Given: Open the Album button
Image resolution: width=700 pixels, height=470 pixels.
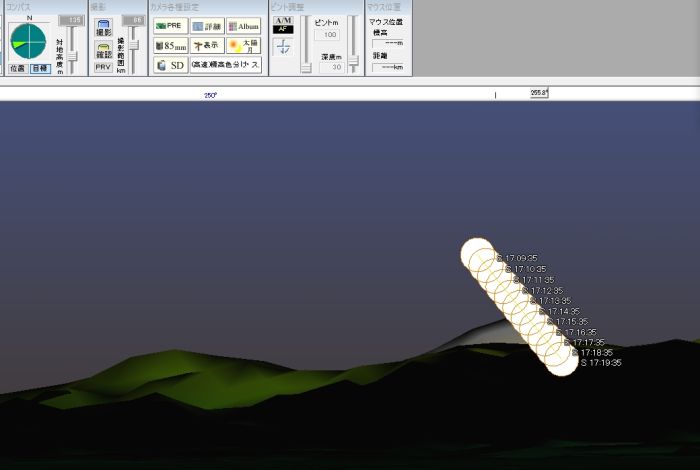Looking at the screenshot, I should (243, 25).
